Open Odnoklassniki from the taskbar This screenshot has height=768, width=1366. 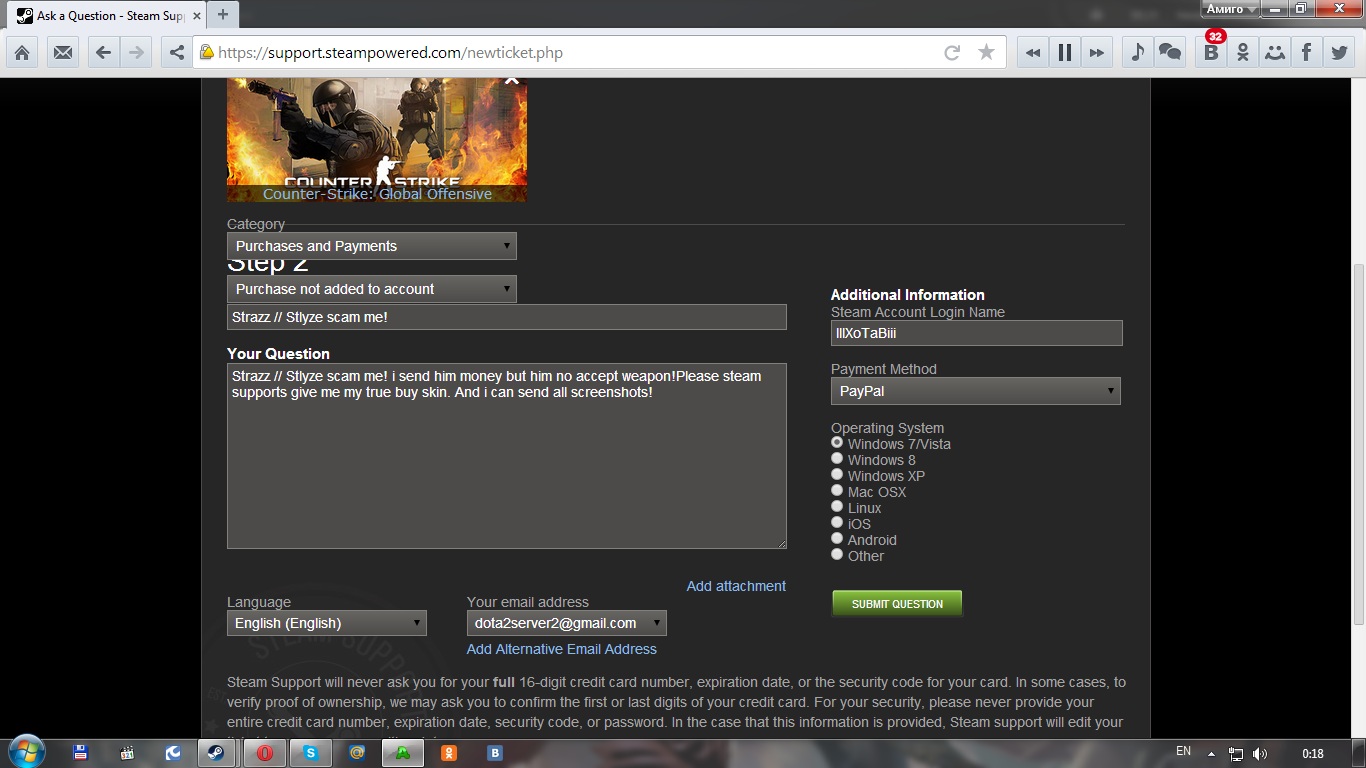point(449,753)
